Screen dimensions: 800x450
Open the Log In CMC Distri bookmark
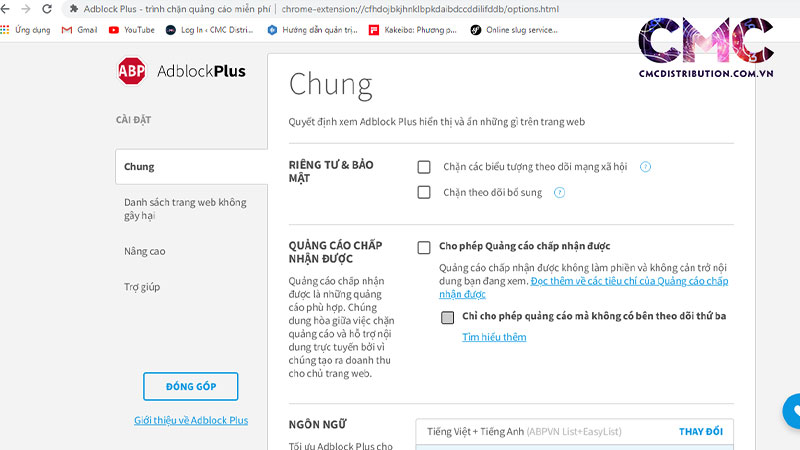[210, 30]
